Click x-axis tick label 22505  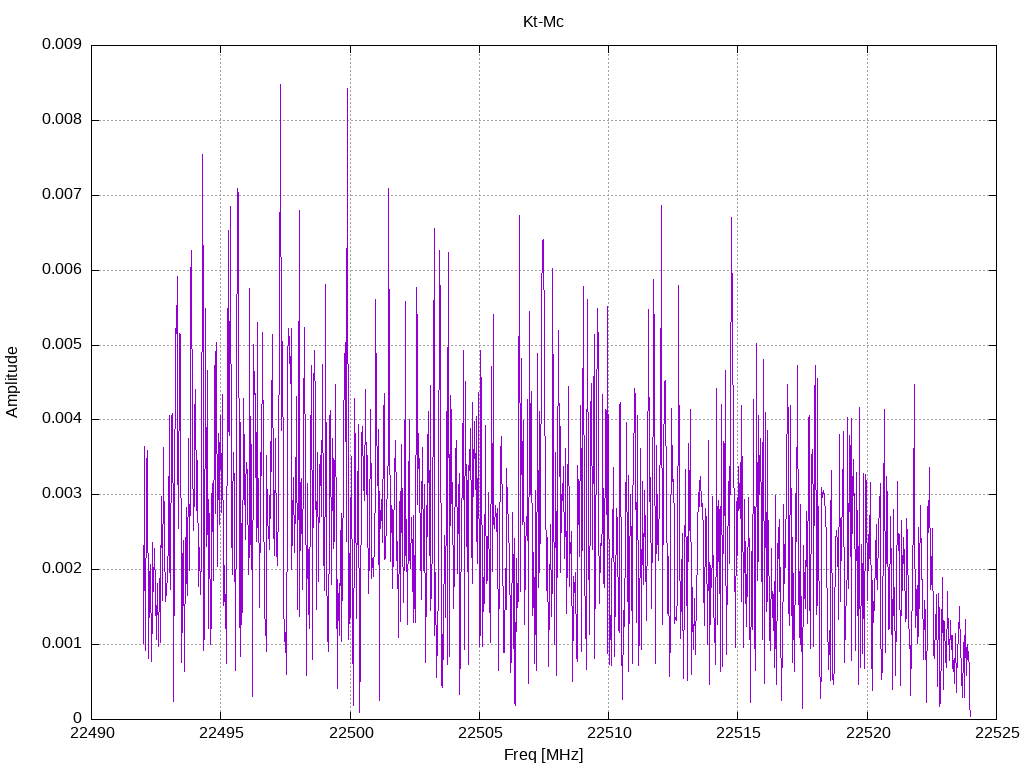480,733
